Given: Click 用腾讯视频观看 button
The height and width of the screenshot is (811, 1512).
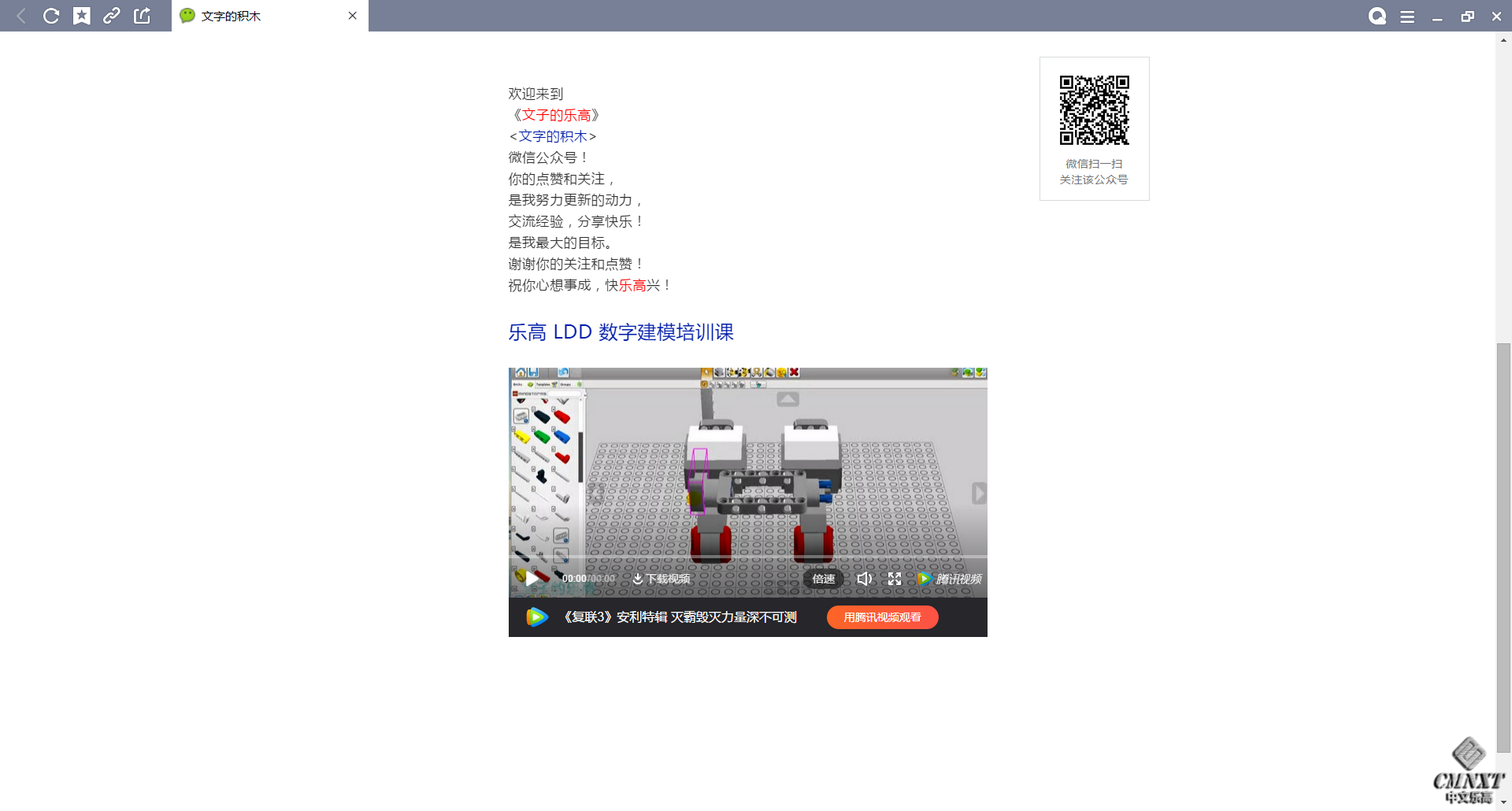Looking at the screenshot, I should pyautogui.click(x=882, y=617).
